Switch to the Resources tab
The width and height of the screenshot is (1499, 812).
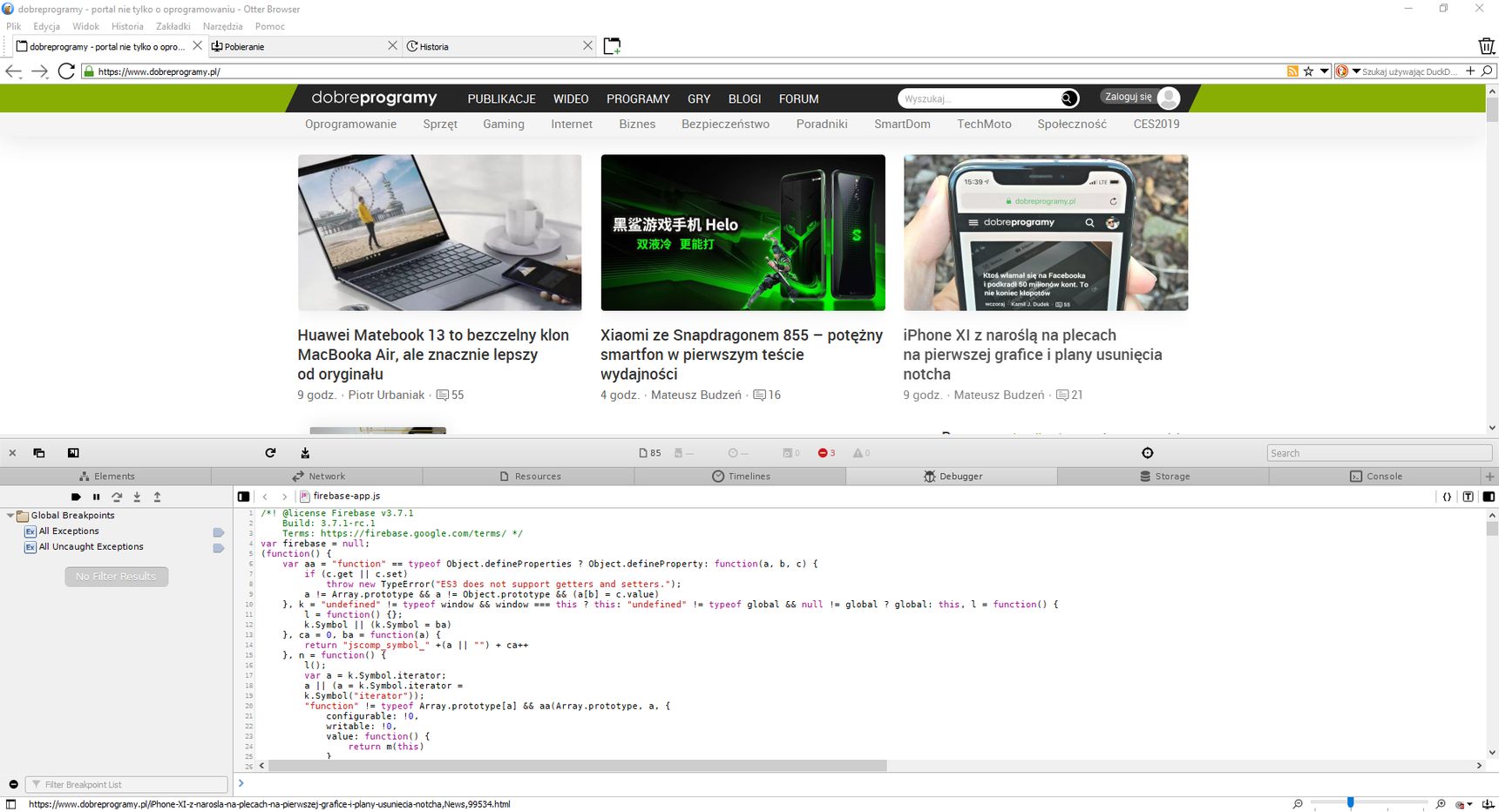pos(530,477)
